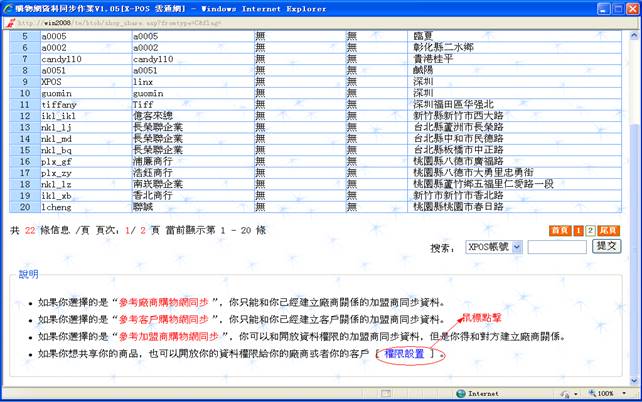Jump to the 尾頁 last page
Viewport: 642px width, 402px height.
click(609, 230)
